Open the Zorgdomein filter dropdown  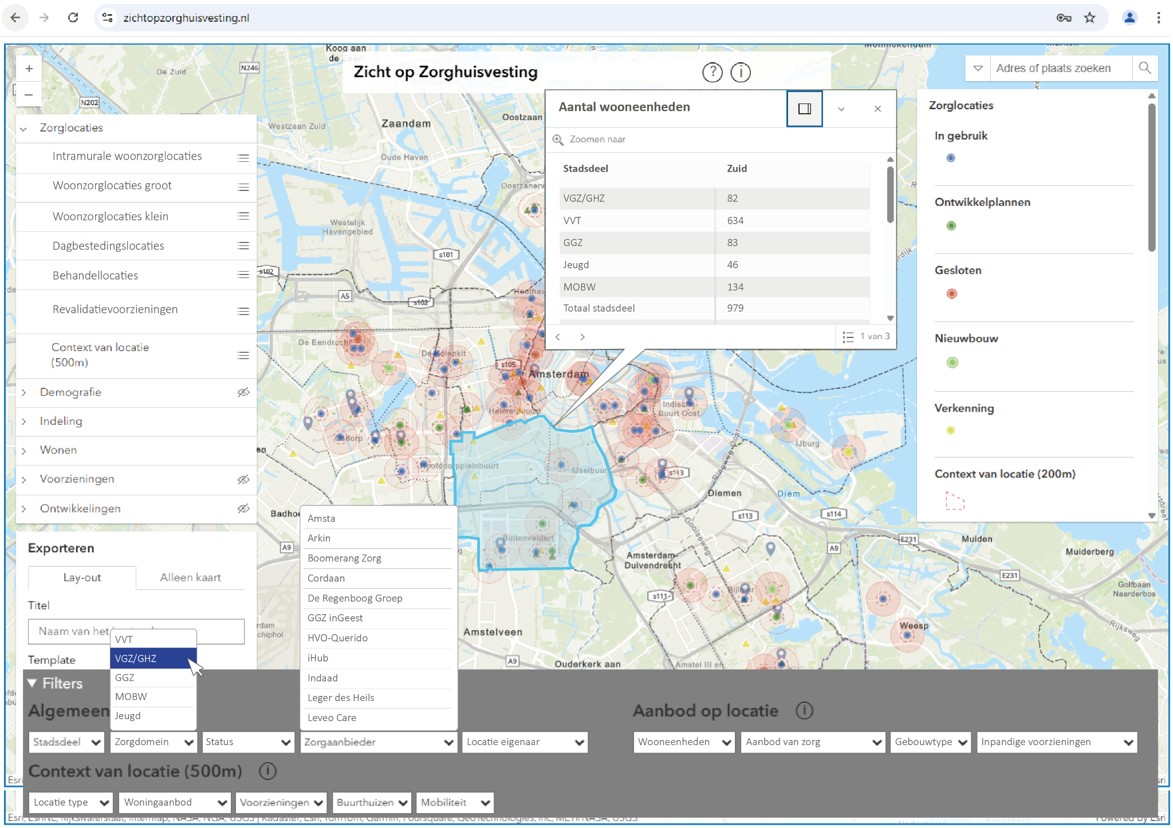[x=153, y=742]
